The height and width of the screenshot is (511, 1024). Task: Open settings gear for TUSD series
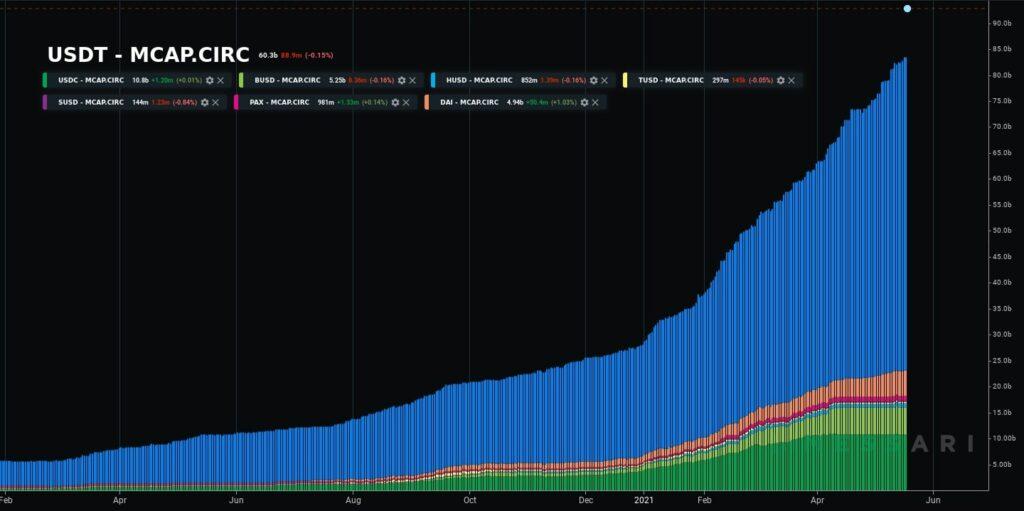click(780, 80)
